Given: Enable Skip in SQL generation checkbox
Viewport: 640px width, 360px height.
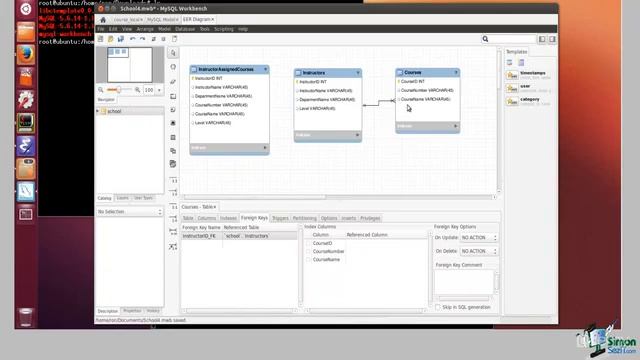Looking at the screenshot, I should (438, 307).
